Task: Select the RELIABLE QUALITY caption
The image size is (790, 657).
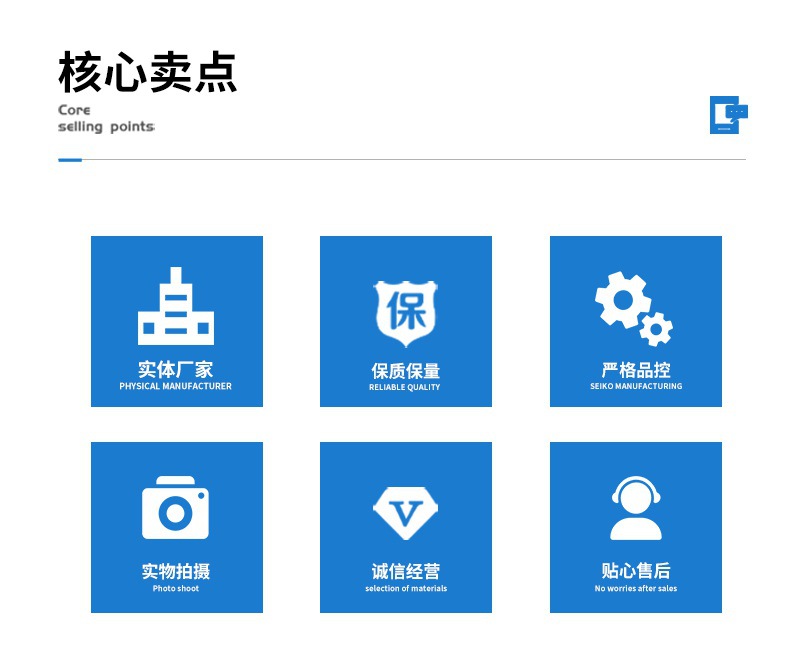Action: point(405,387)
